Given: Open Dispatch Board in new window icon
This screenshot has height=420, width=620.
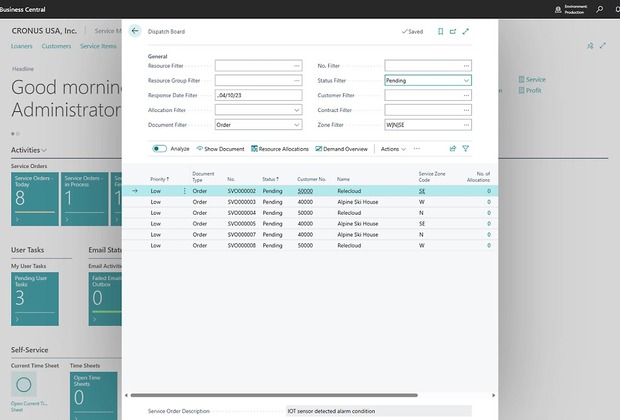Looking at the screenshot, I should pos(453,31).
